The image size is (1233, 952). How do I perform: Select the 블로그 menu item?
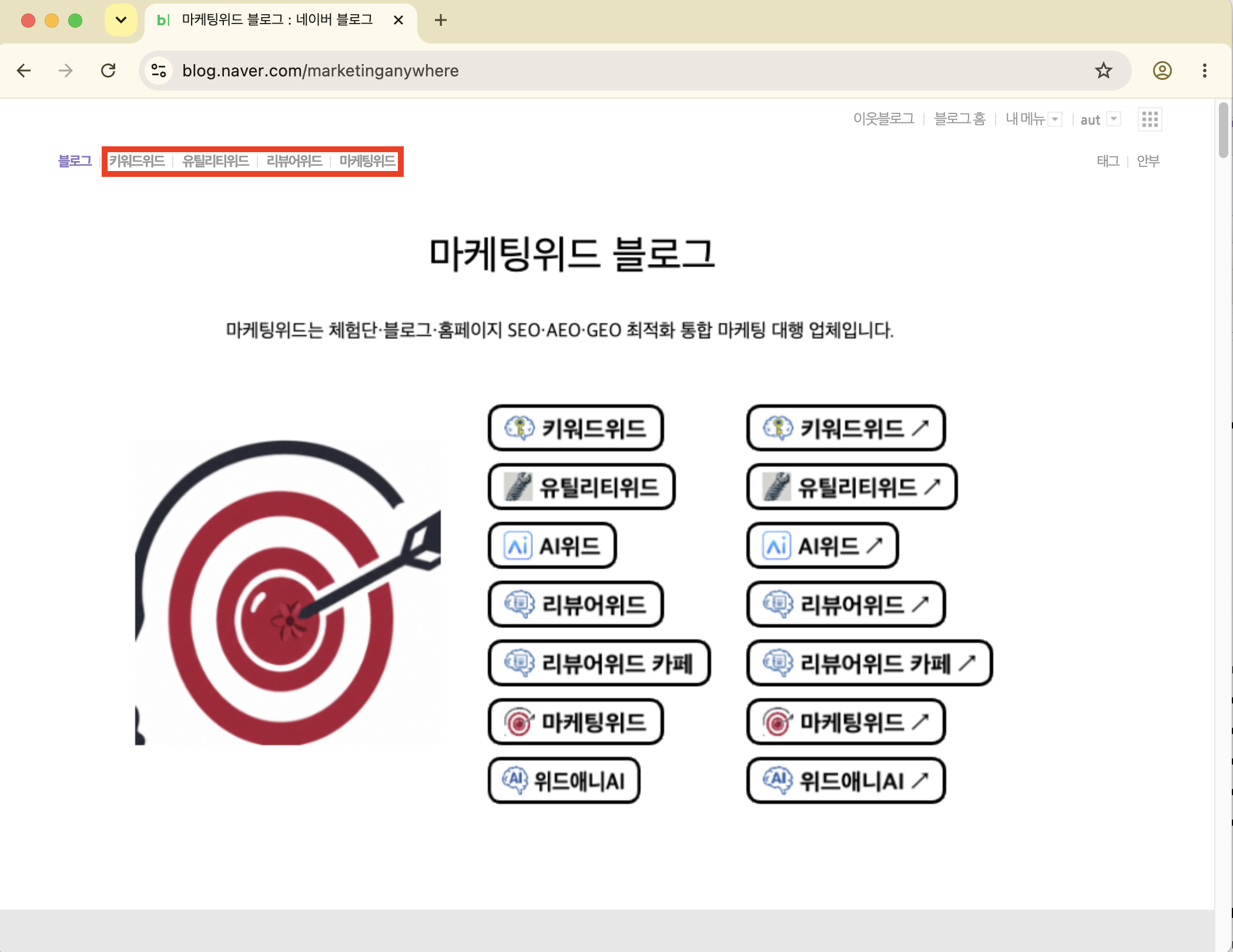75,161
